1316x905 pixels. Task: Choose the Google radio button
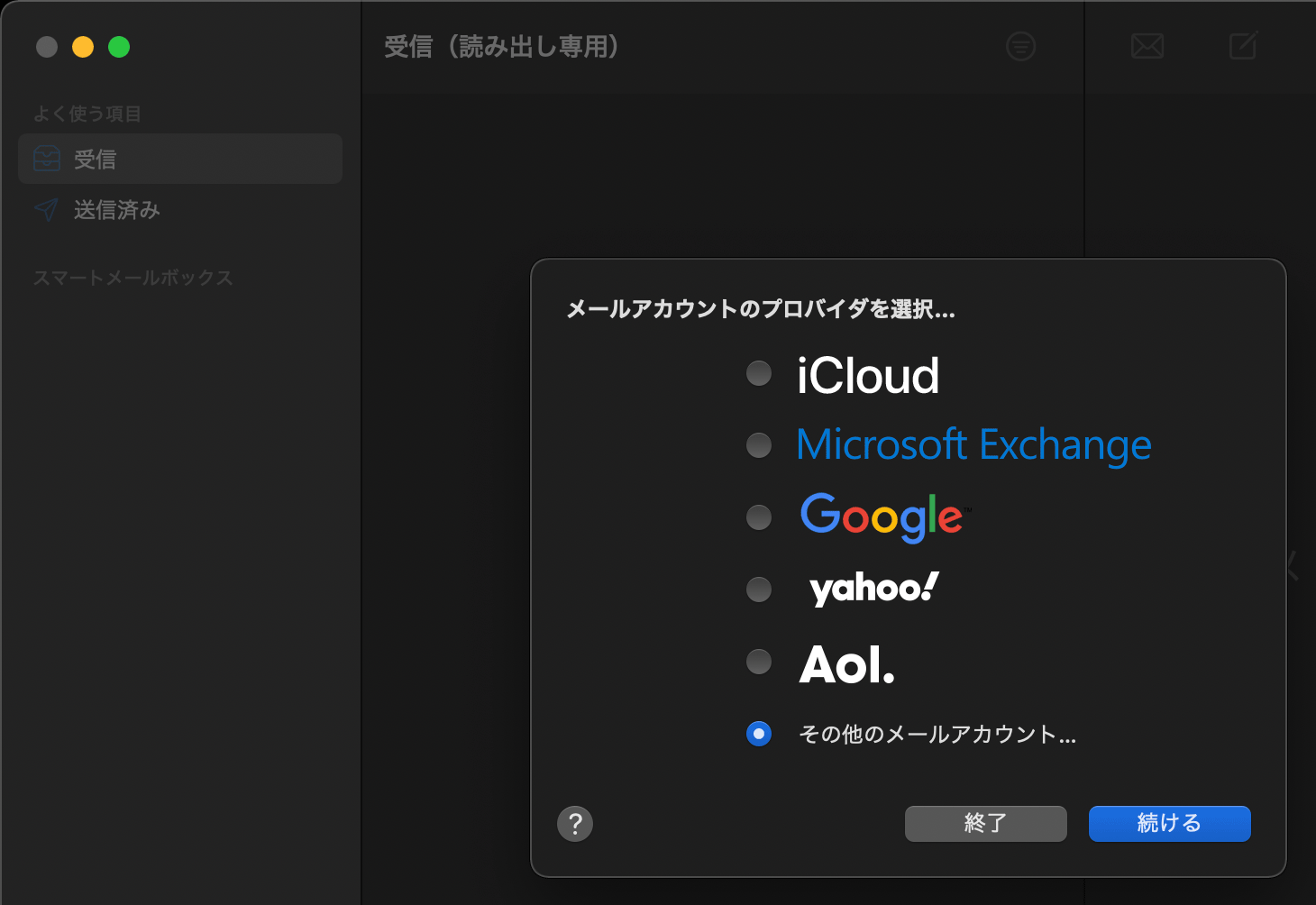759,517
